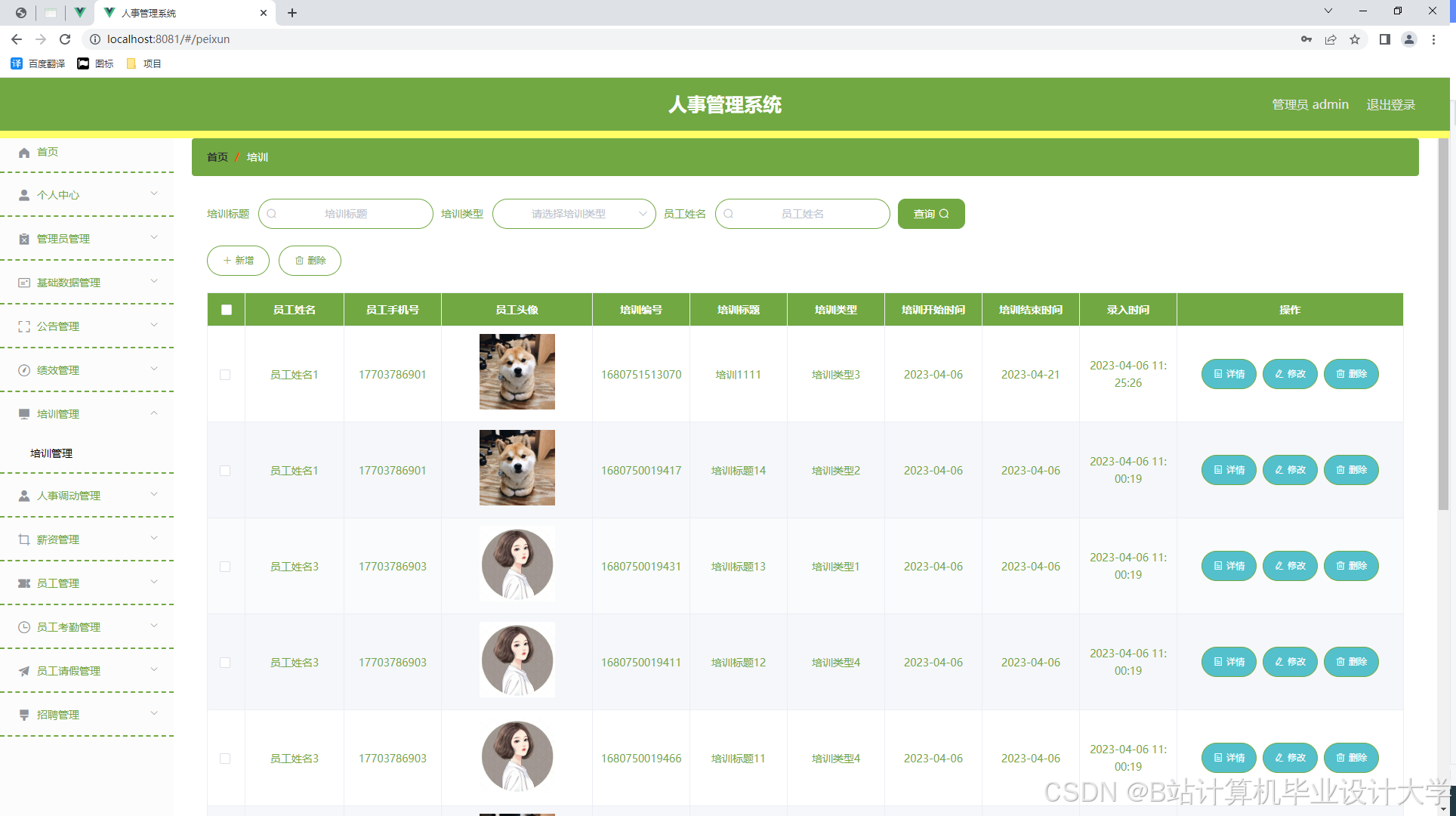This screenshot has height=816, width=1456.
Task: Click the 绩效管理 compass icon in sidebar
Action: 24,370
